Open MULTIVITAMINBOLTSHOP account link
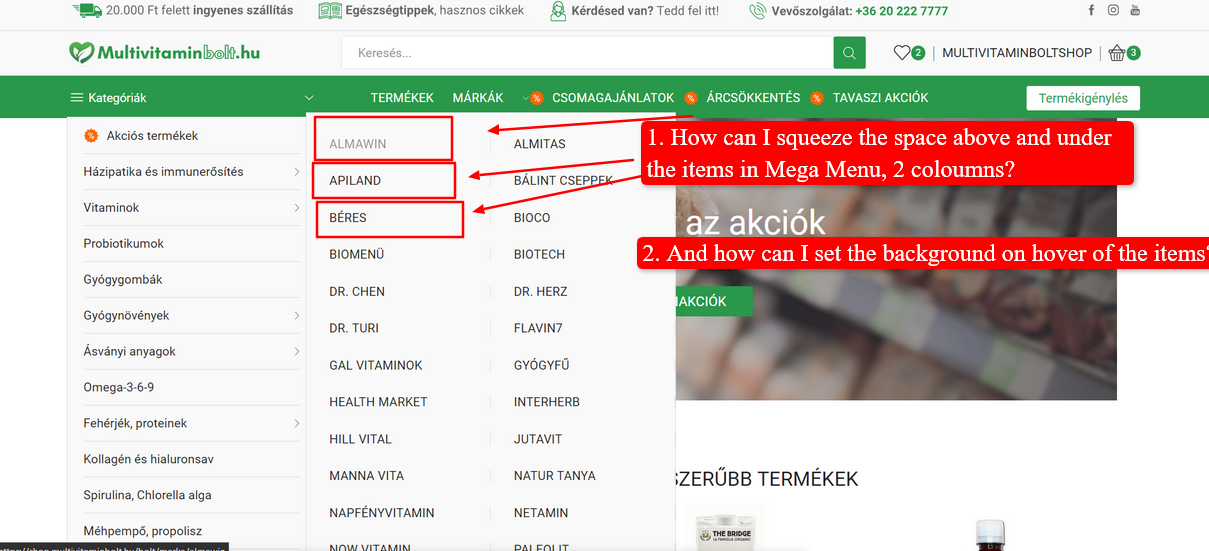The width and height of the screenshot is (1209, 551). (x=1017, y=53)
